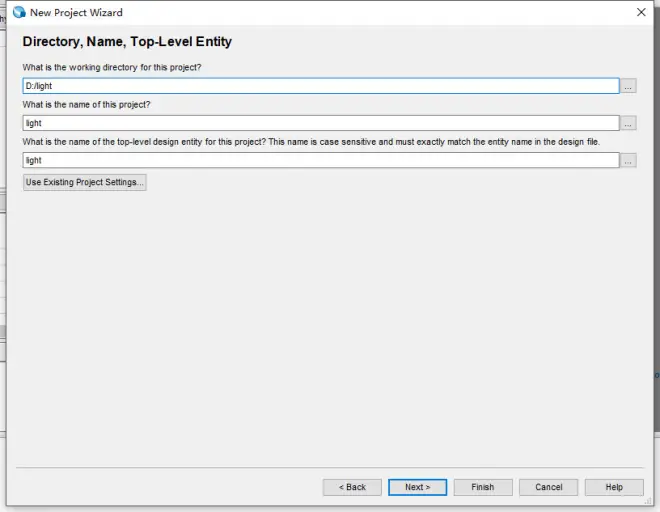
Task: Proceed with the Next > button
Action: [x=418, y=487]
